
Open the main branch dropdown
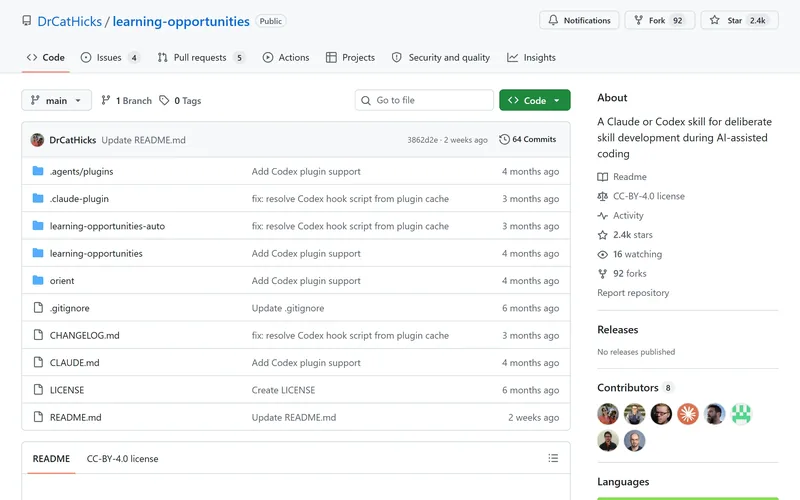click(57, 101)
